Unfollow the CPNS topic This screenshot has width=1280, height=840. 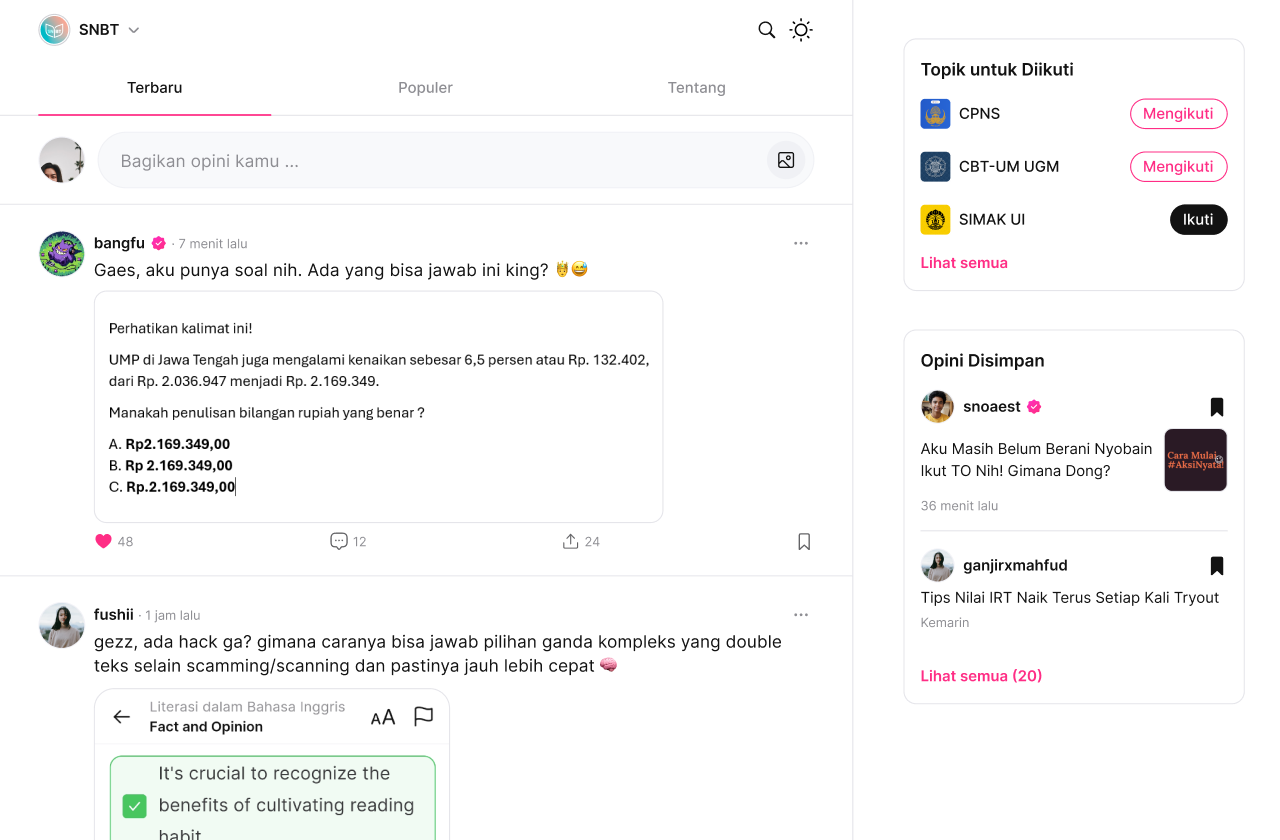pos(1178,114)
